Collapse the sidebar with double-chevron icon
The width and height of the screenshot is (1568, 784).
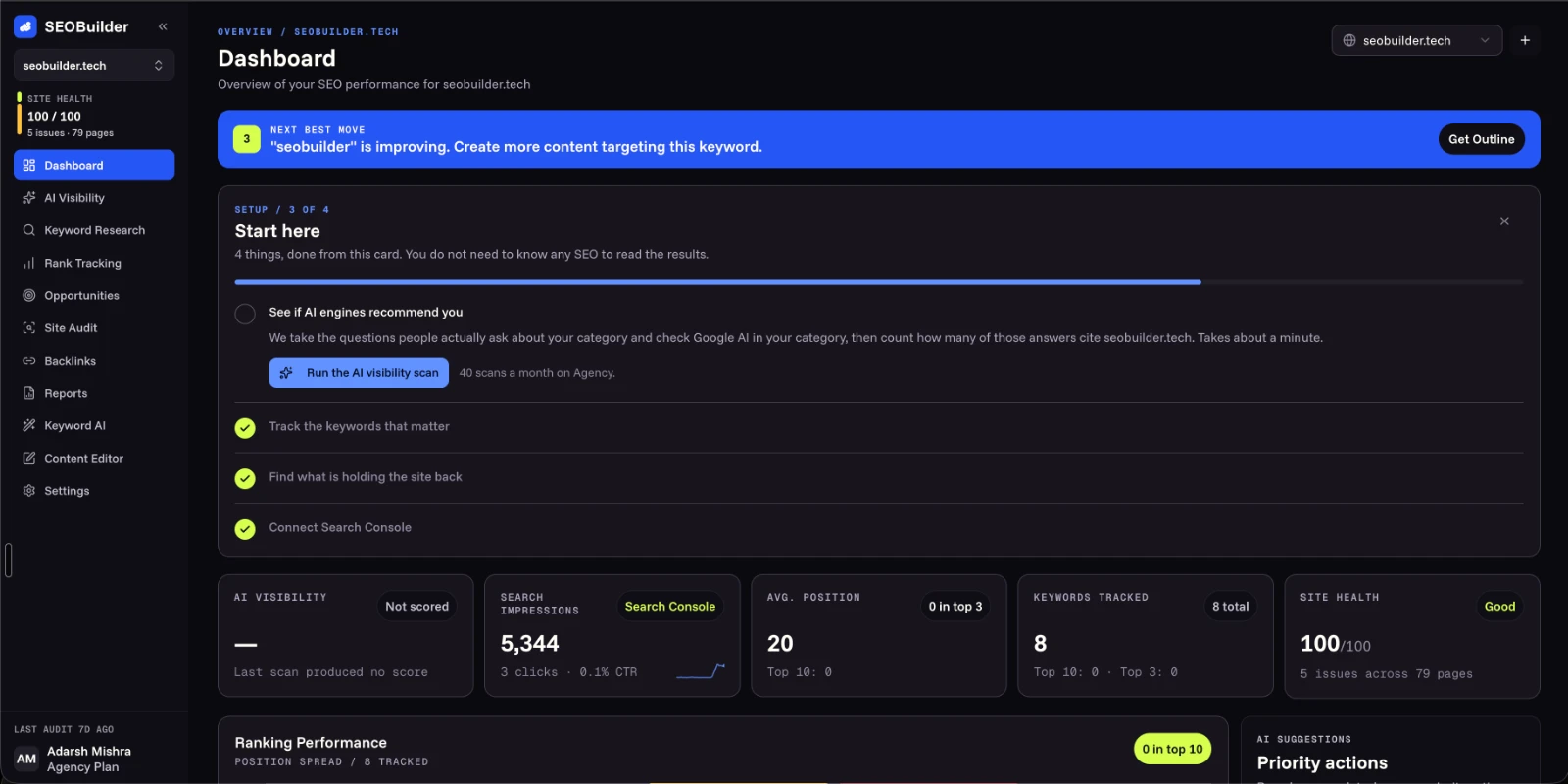pyautogui.click(x=163, y=26)
